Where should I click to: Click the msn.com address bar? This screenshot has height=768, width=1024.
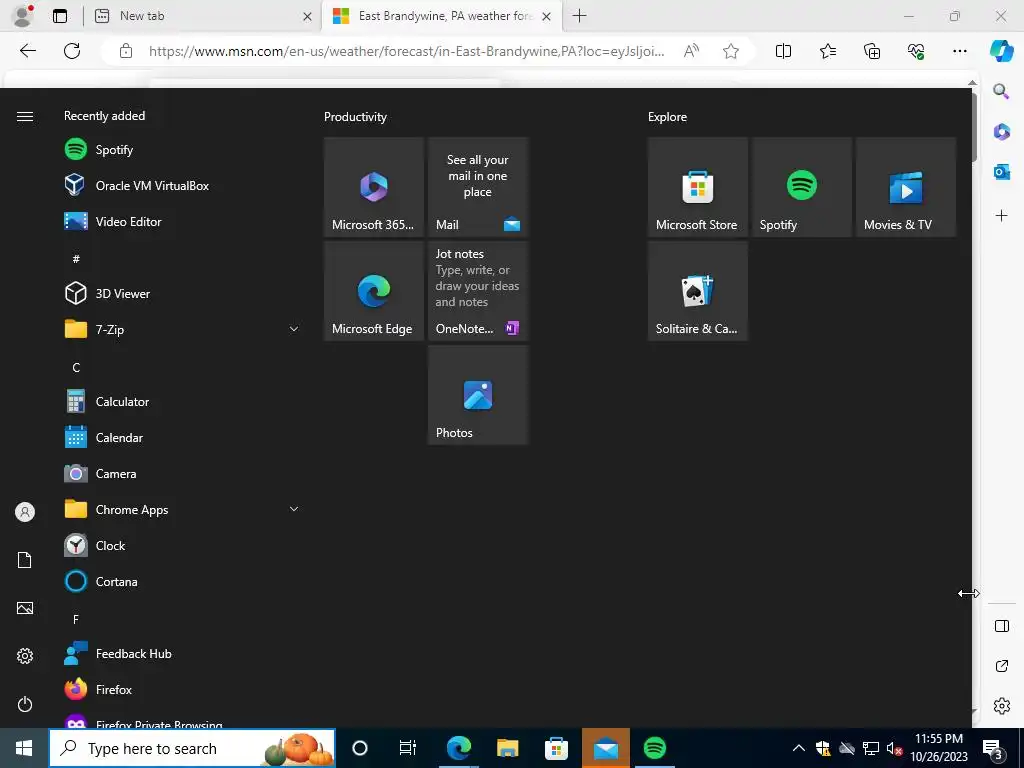coord(406,51)
